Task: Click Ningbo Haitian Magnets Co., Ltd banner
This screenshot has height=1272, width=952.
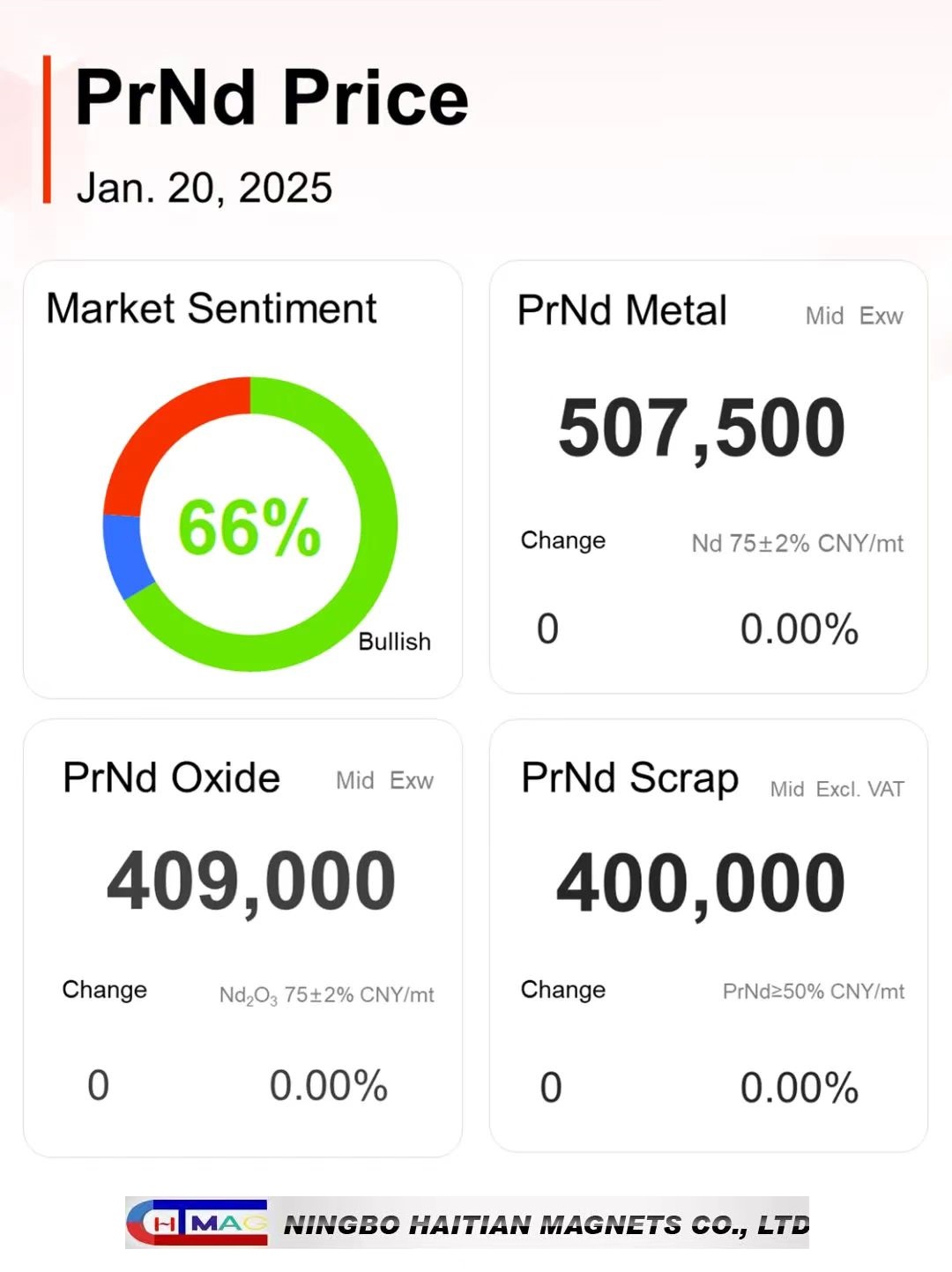Action: (467, 1222)
